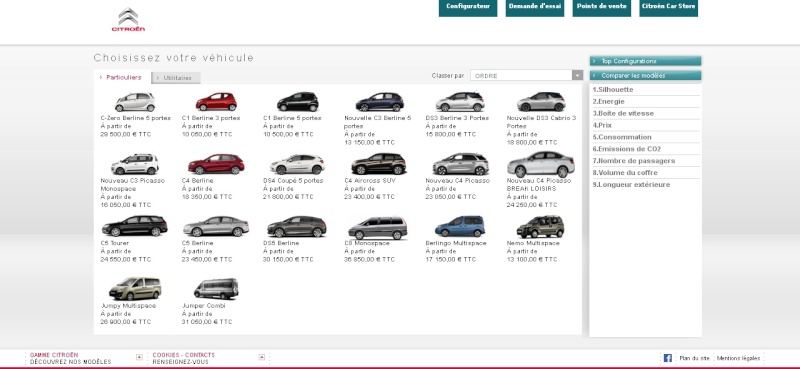
Task: Switch to the Particuliers tab
Action: click(122, 77)
